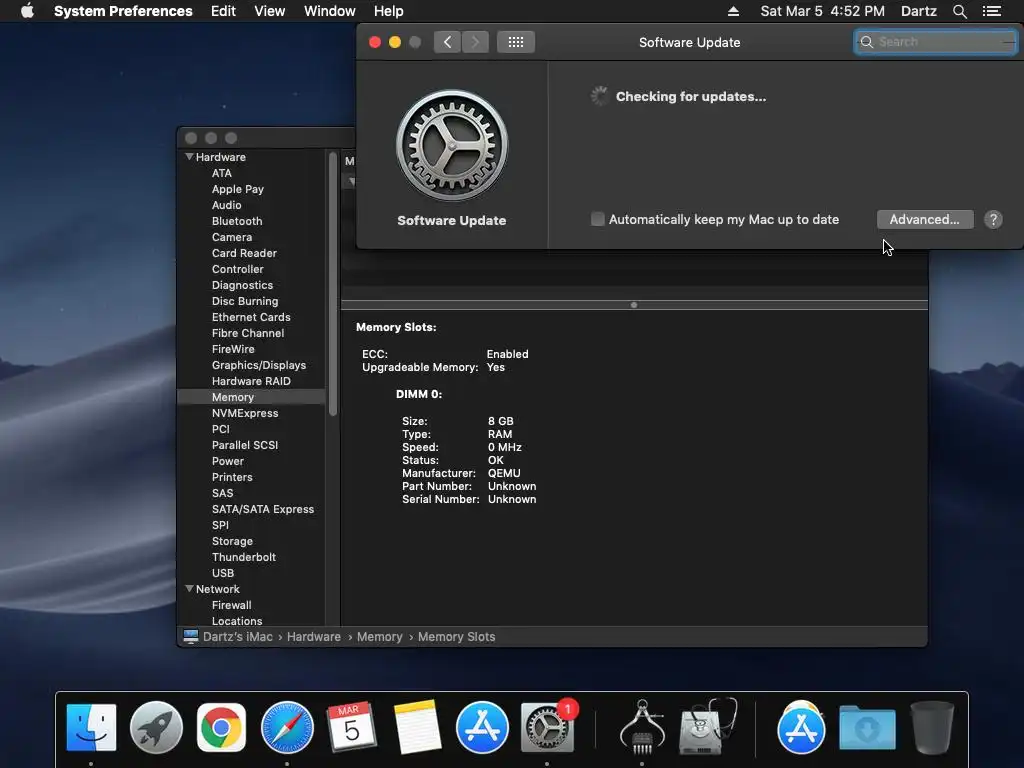Select Apple Pay in the sidebar
Image resolution: width=1024 pixels, height=768 pixels.
point(238,189)
